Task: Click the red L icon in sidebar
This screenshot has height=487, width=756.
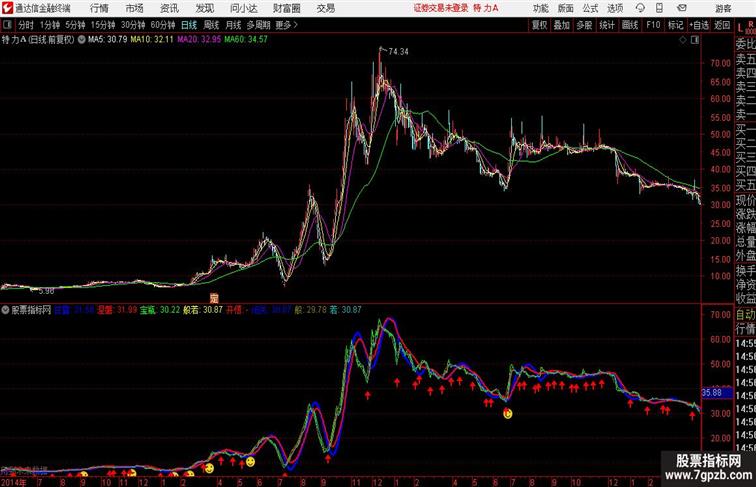Action: 740,29
